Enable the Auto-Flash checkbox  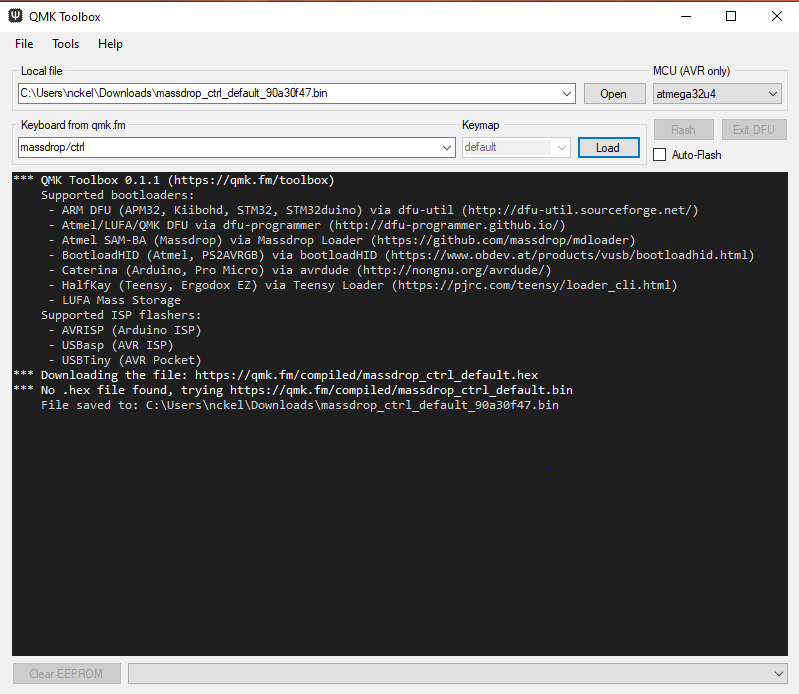[659, 154]
